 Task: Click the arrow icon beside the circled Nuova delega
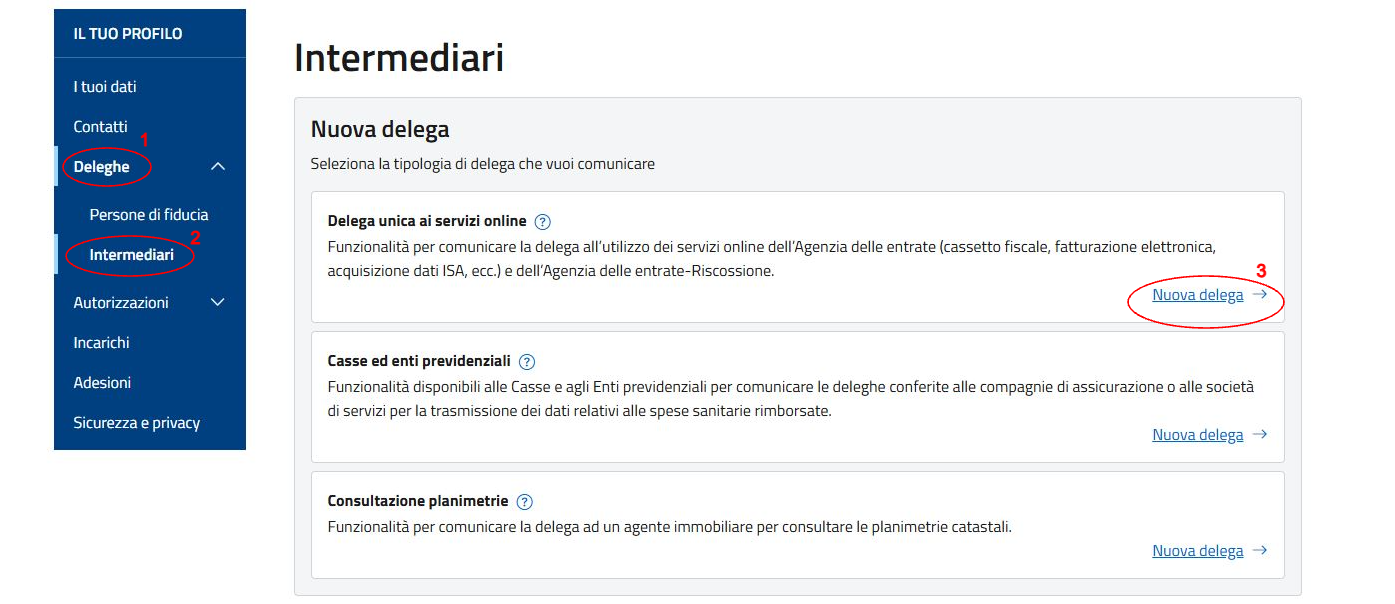1260,295
